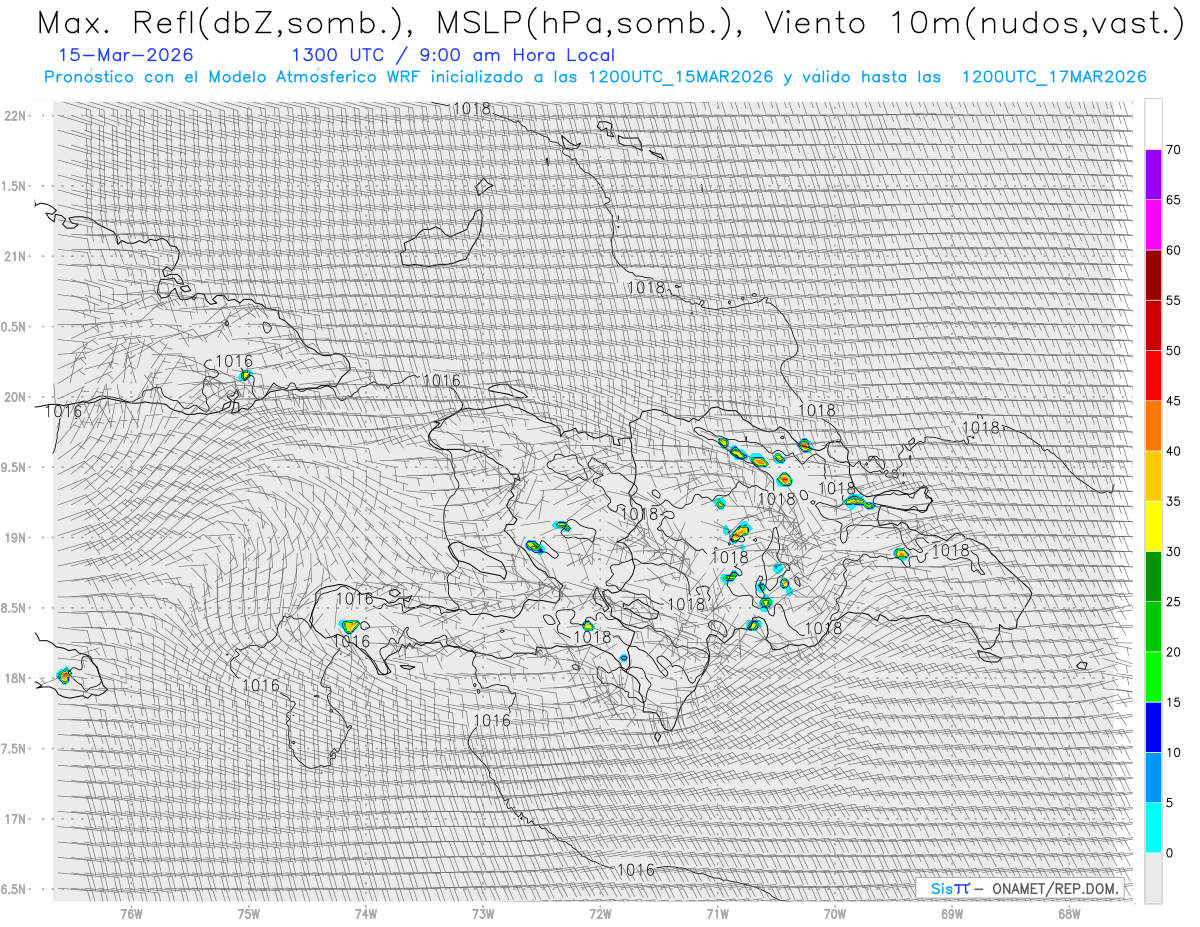1200x927 pixels.
Task: Click the color bar label "25"
Action: click(1173, 602)
